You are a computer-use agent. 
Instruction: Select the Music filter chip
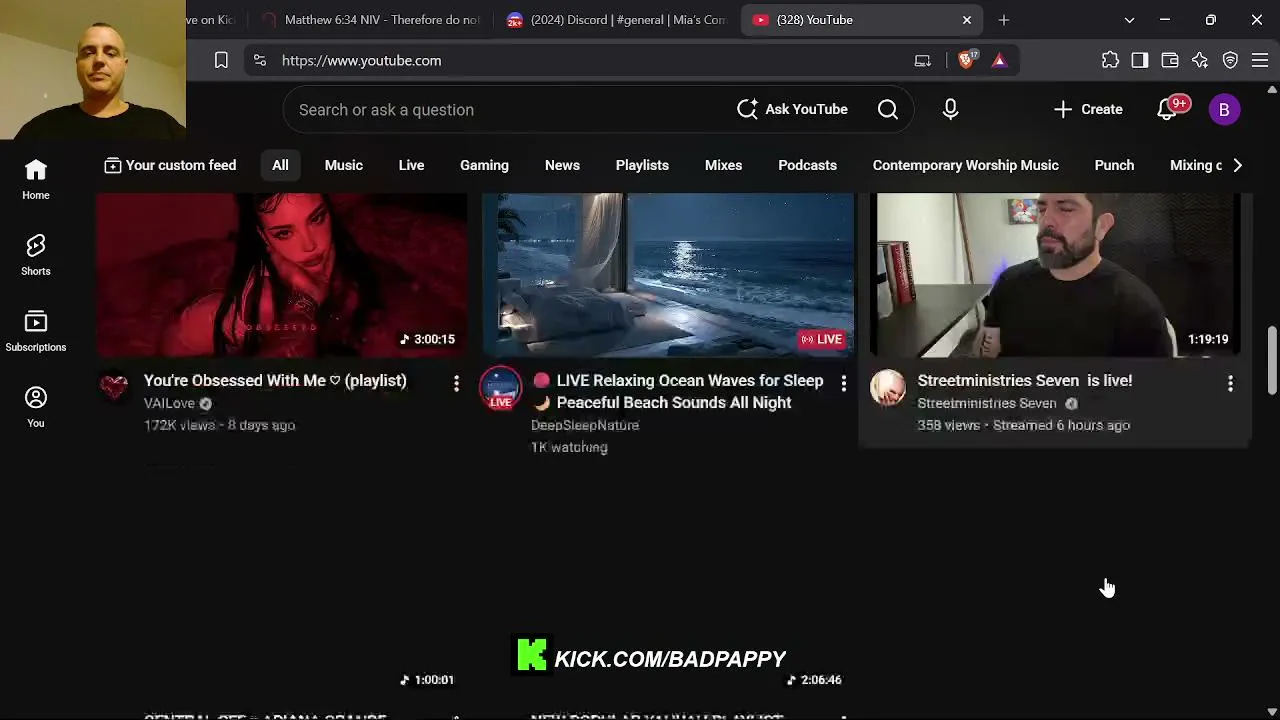(x=344, y=165)
